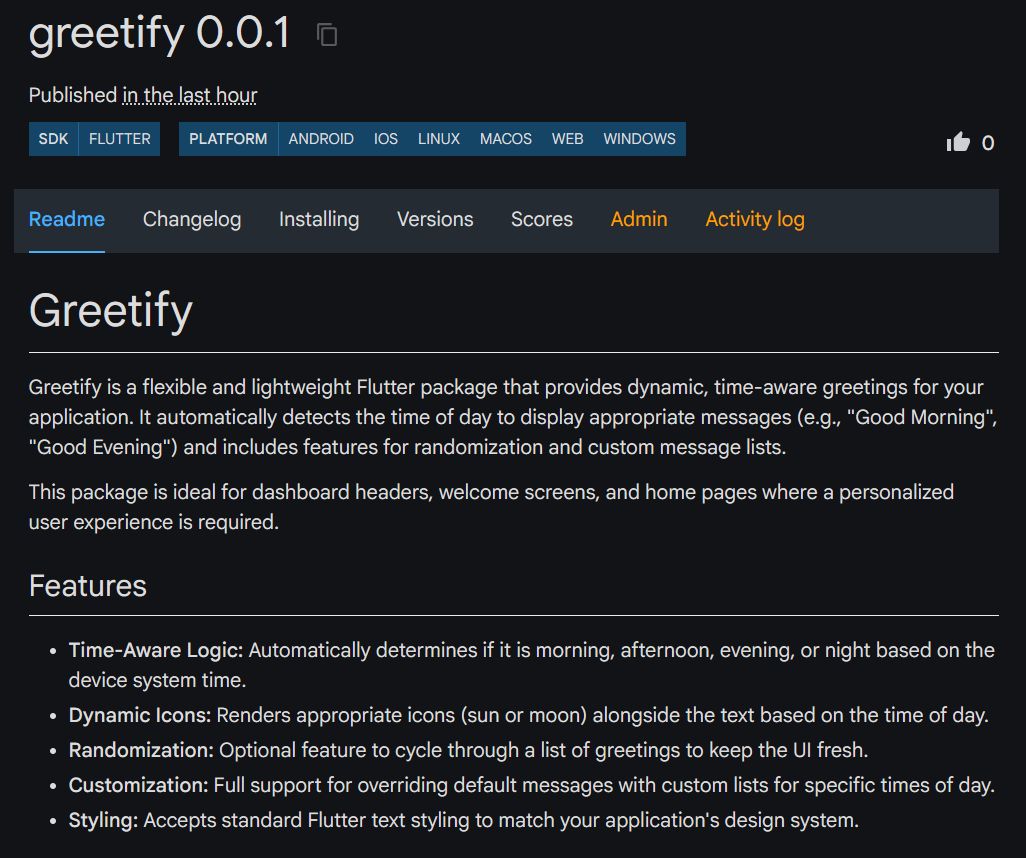The image size is (1026, 858).
Task: Click the Greetify readme heading
Action: pyautogui.click(x=111, y=310)
